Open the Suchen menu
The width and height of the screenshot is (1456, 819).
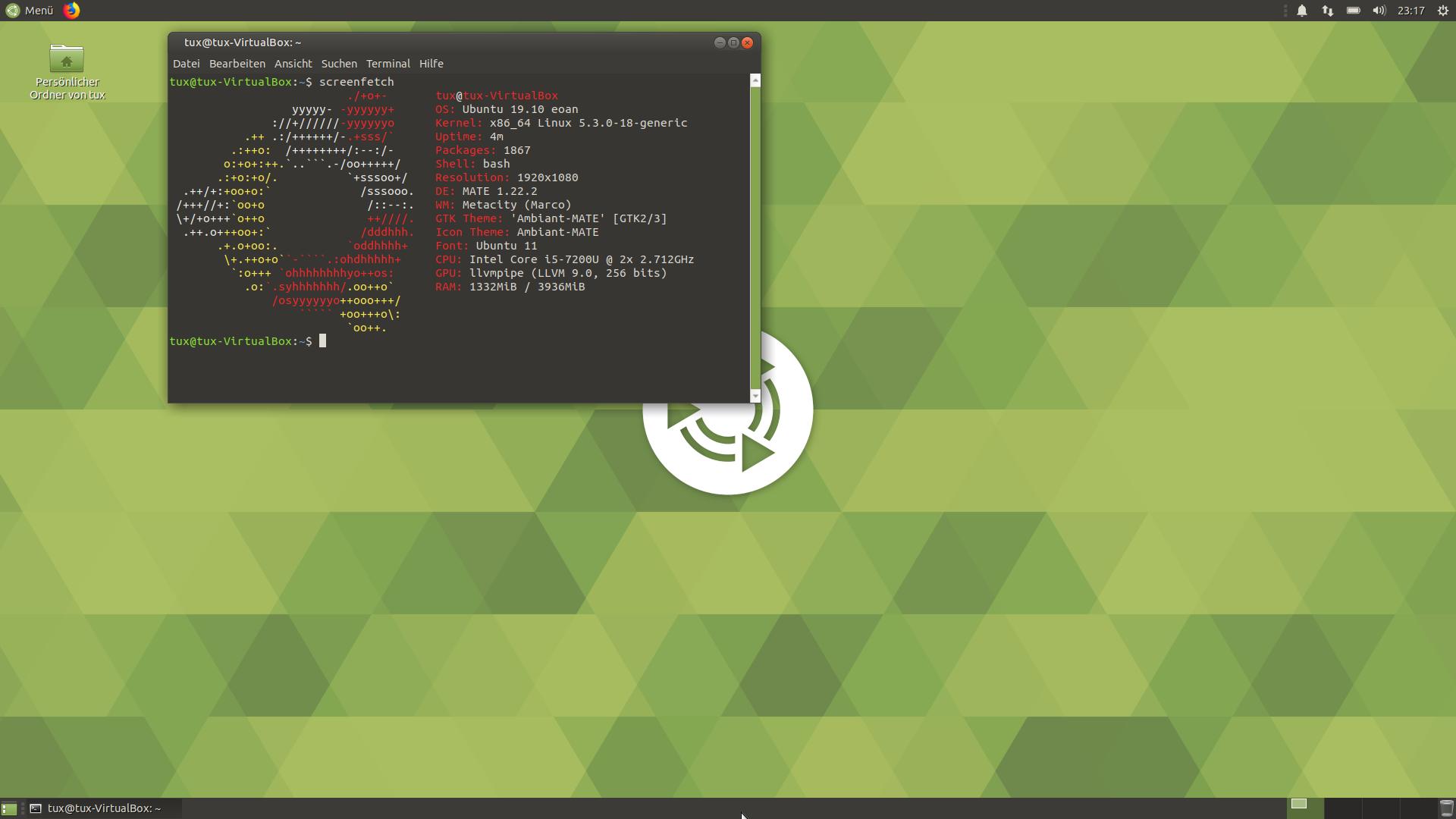tap(338, 64)
